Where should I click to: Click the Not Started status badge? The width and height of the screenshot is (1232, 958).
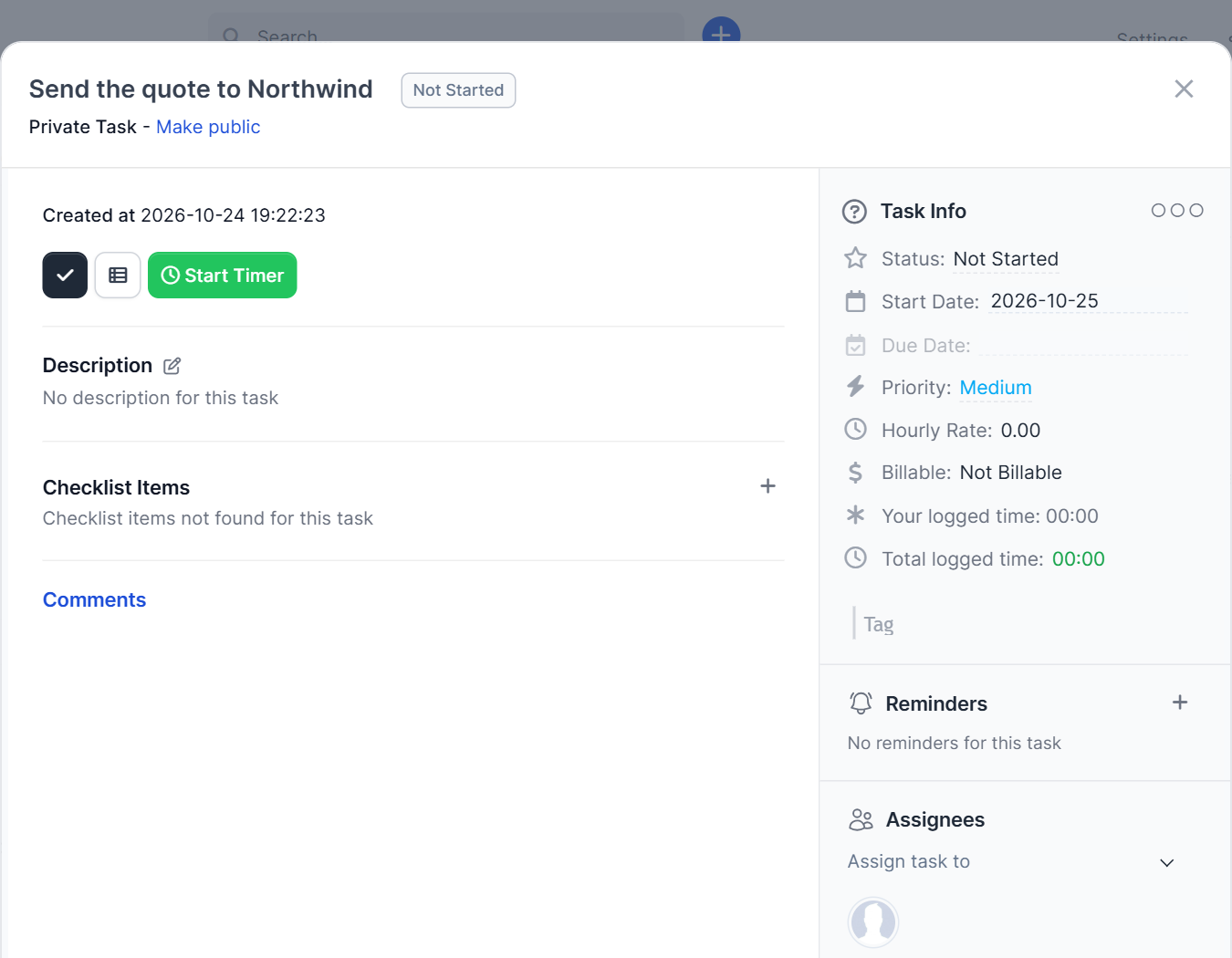click(458, 90)
